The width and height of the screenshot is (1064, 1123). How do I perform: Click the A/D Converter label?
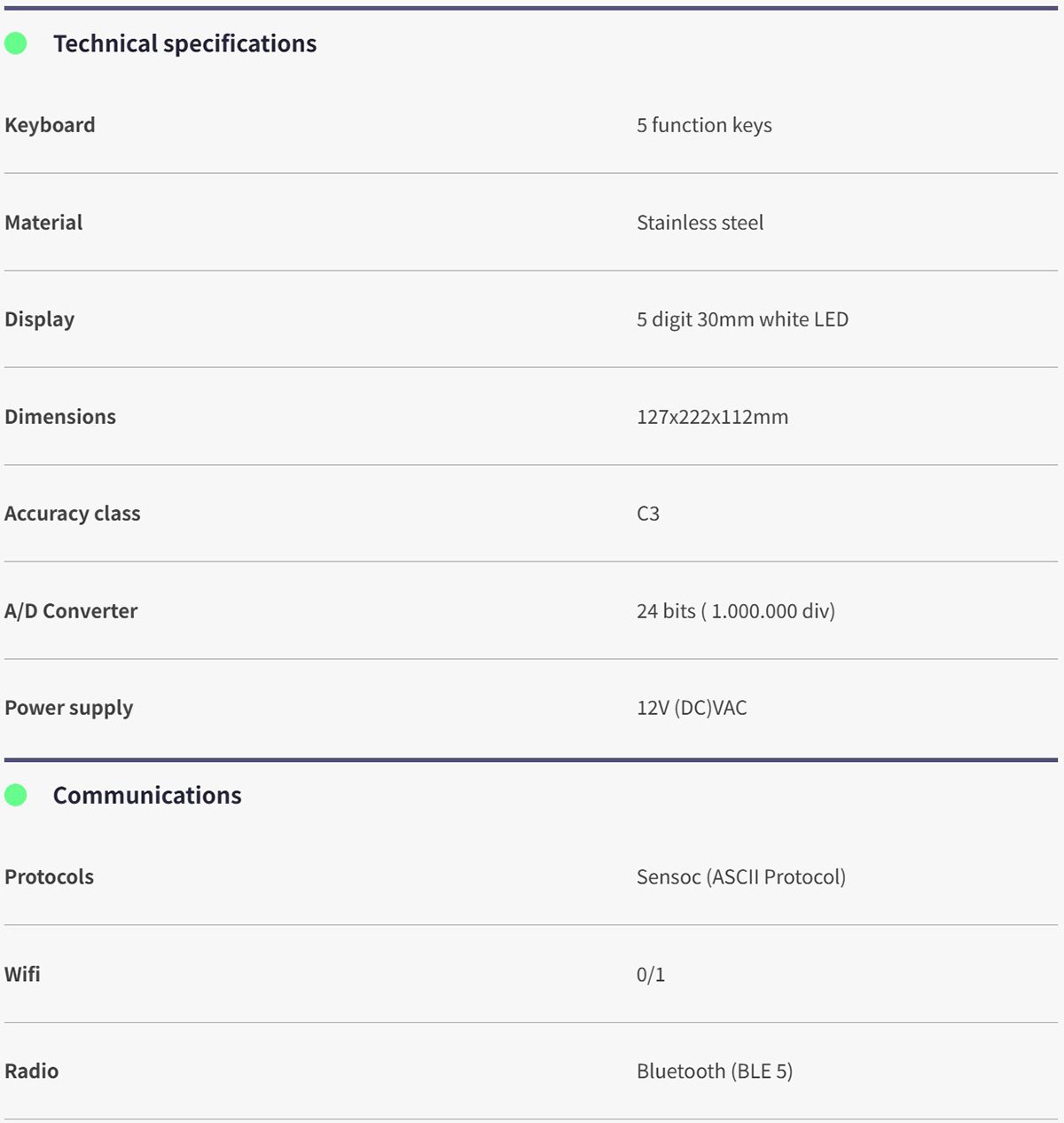point(71,611)
